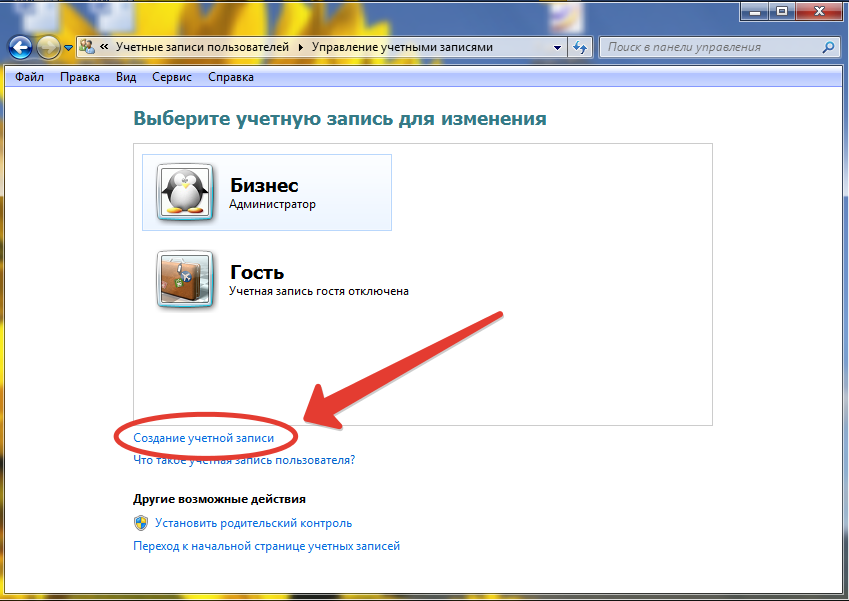
Task: Click the 'Администратор' label under Бизнес
Action: (x=272, y=204)
